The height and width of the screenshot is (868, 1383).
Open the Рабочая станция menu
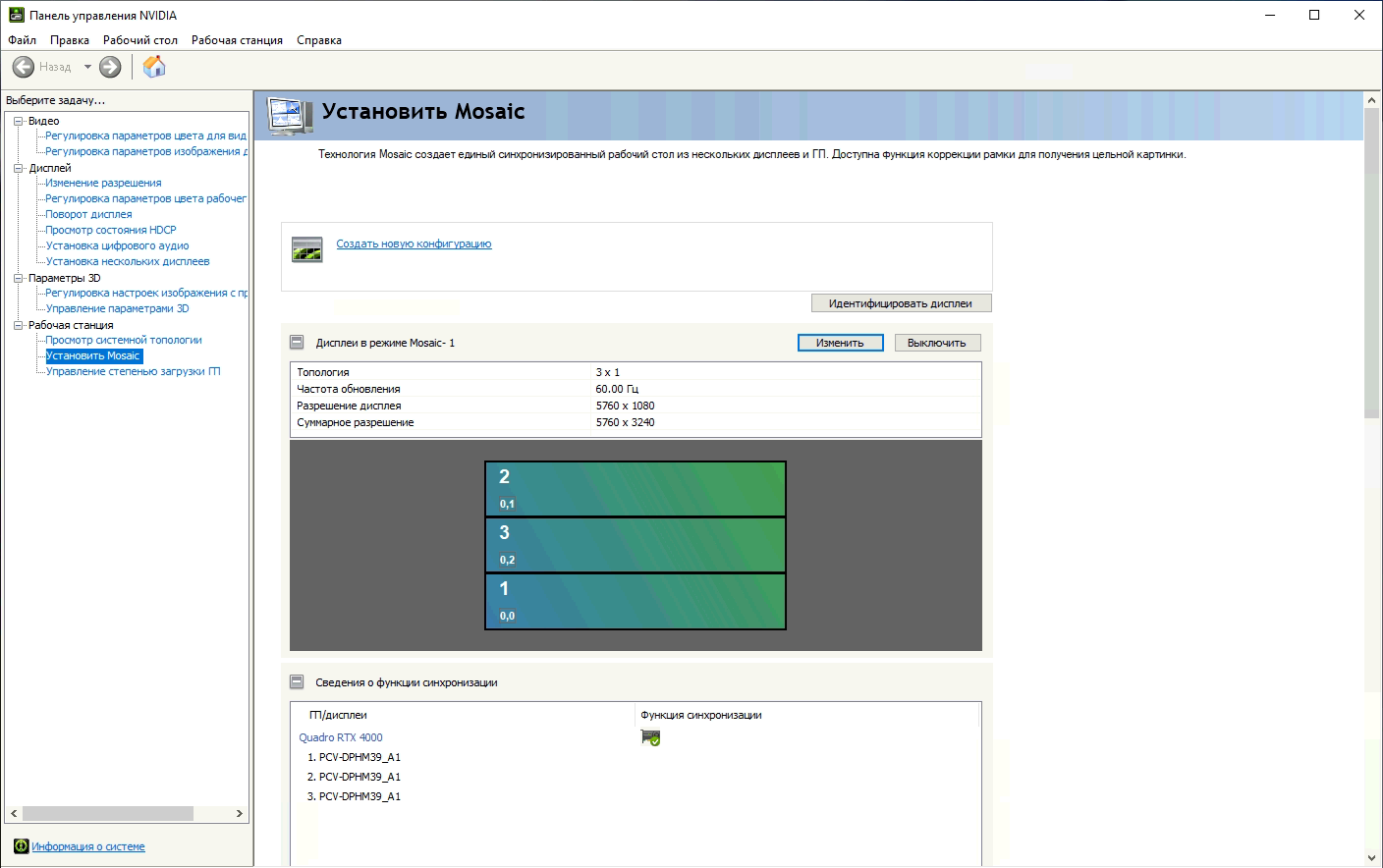[237, 40]
